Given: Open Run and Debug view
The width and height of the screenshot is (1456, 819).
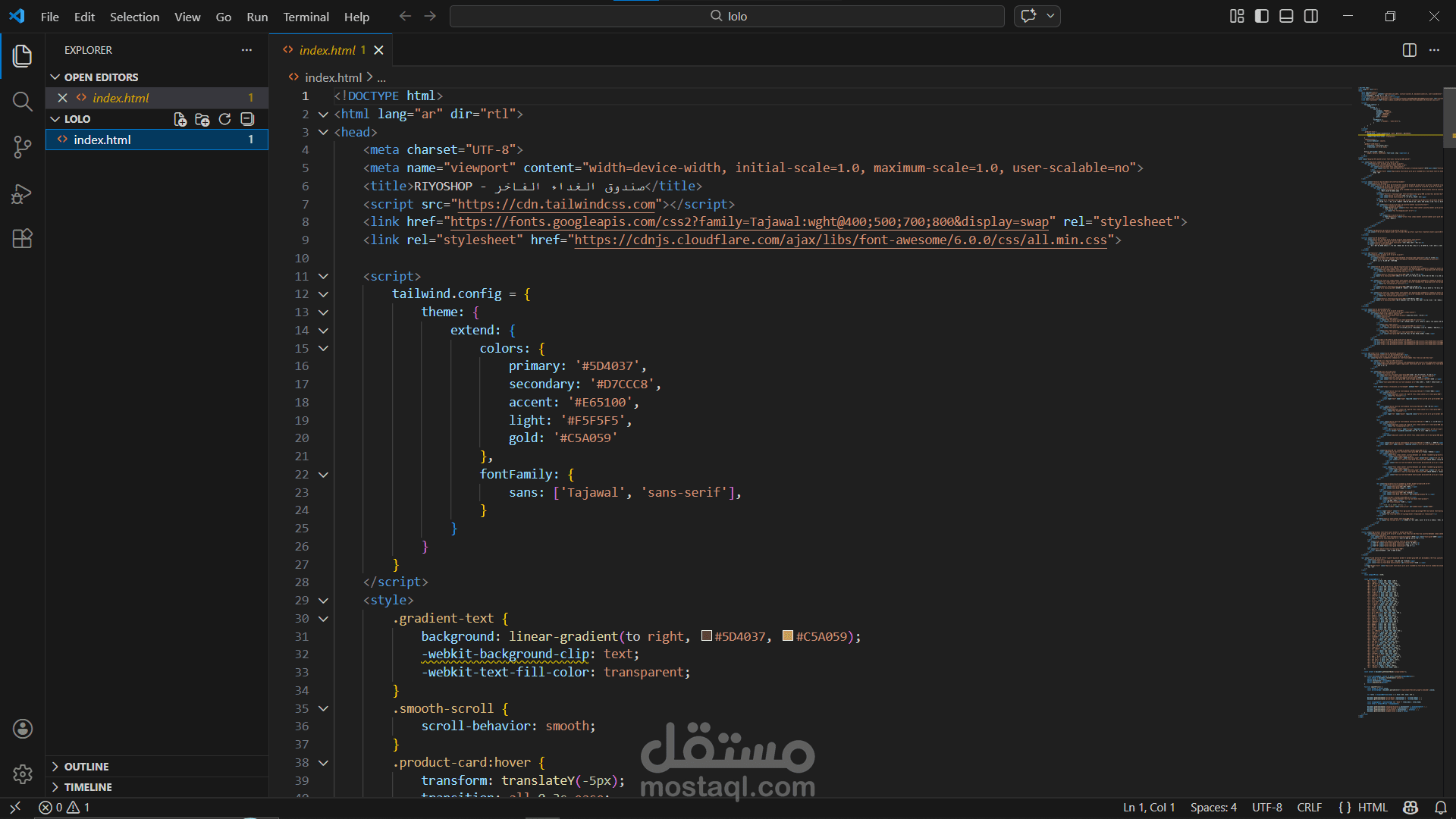Looking at the screenshot, I should coord(22,194).
